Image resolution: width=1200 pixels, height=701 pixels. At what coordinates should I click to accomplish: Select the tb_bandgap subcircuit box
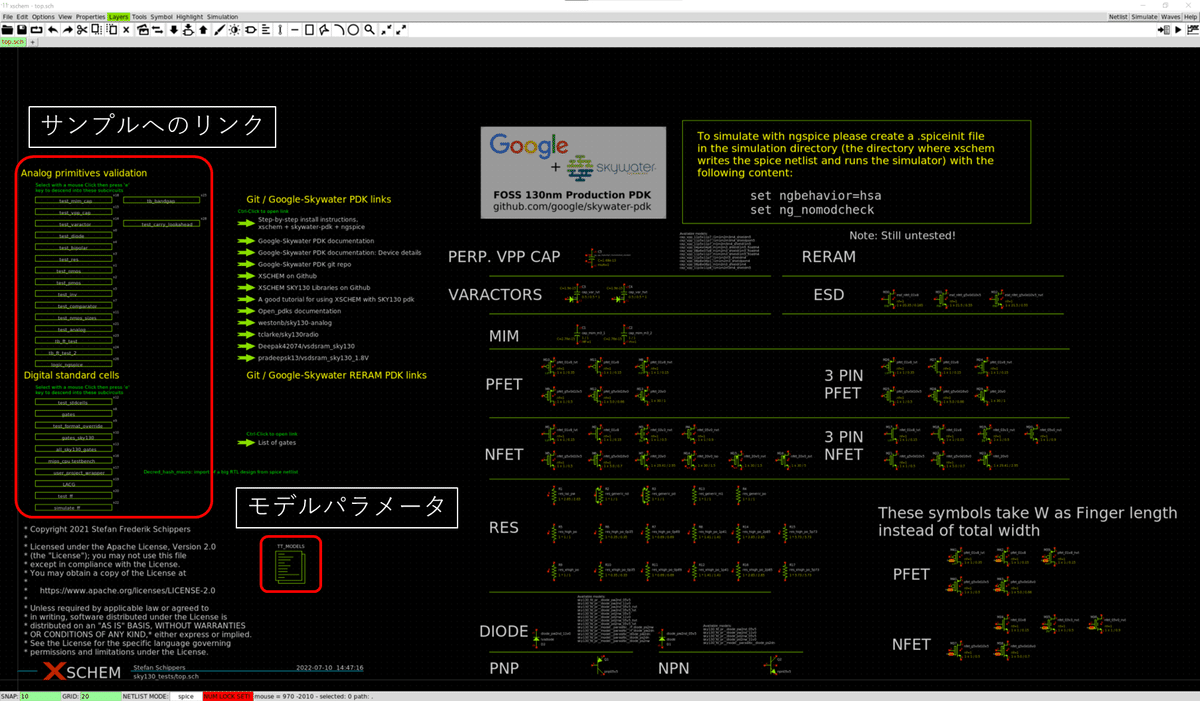(x=160, y=201)
